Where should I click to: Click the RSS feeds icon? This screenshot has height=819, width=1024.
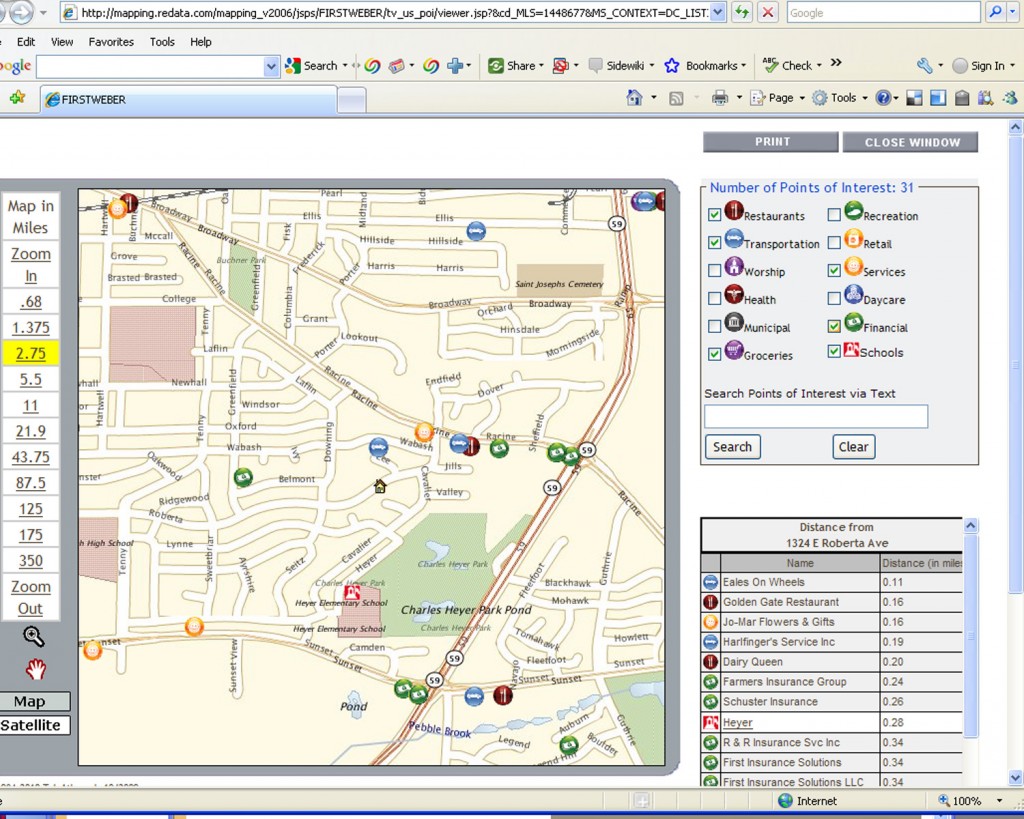pyautogui.click(x=676, y=99)
